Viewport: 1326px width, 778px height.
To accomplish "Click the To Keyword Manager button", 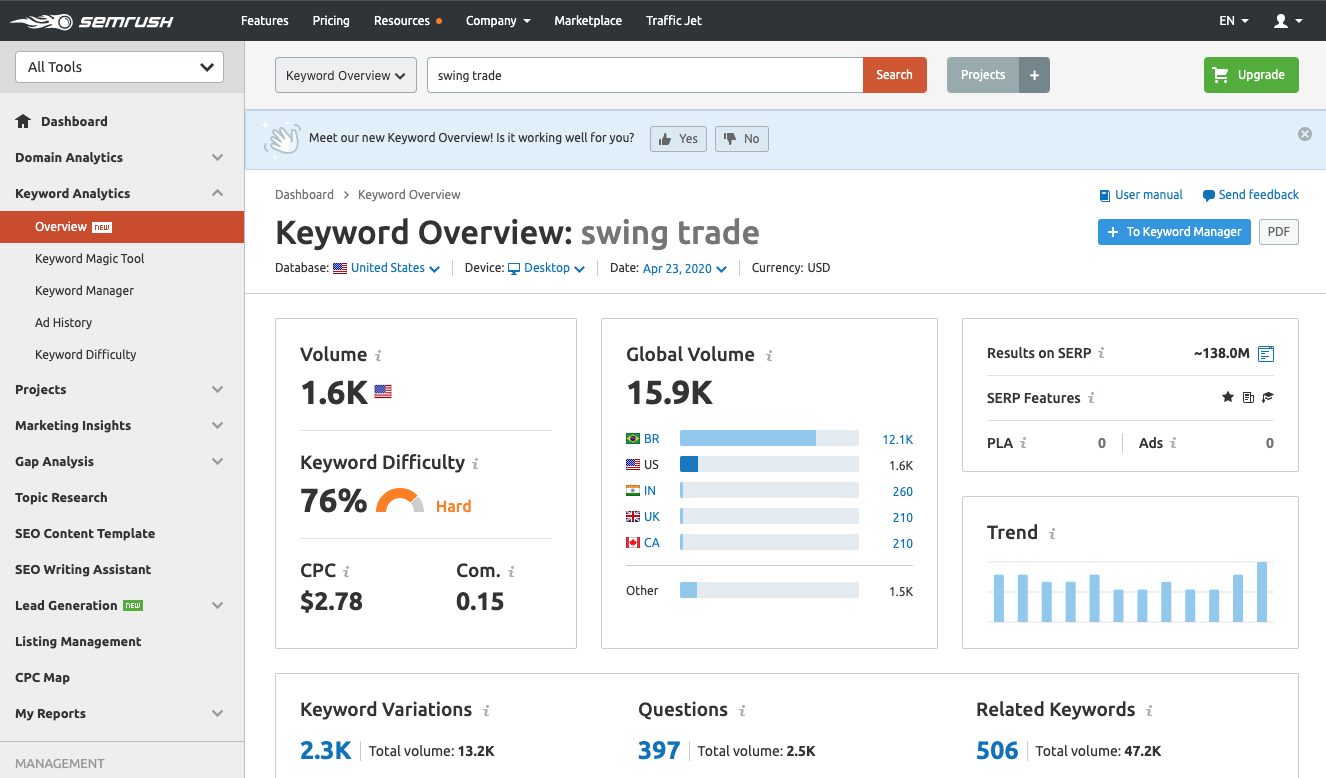I will coord(1174,232).
